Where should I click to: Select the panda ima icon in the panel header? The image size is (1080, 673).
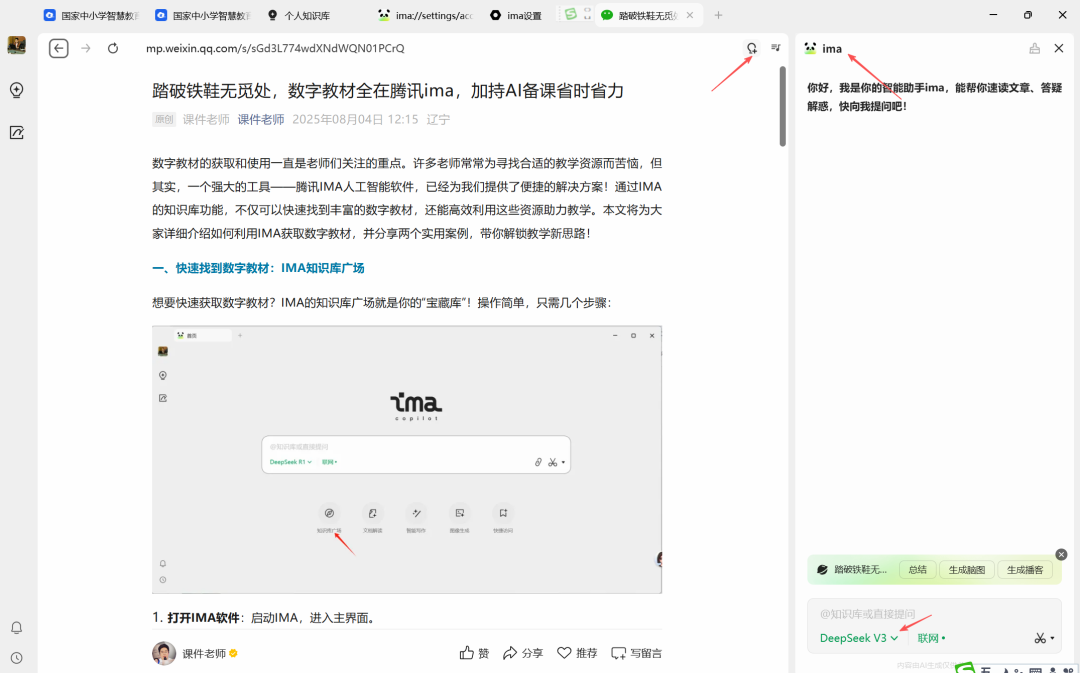point(811,48)
